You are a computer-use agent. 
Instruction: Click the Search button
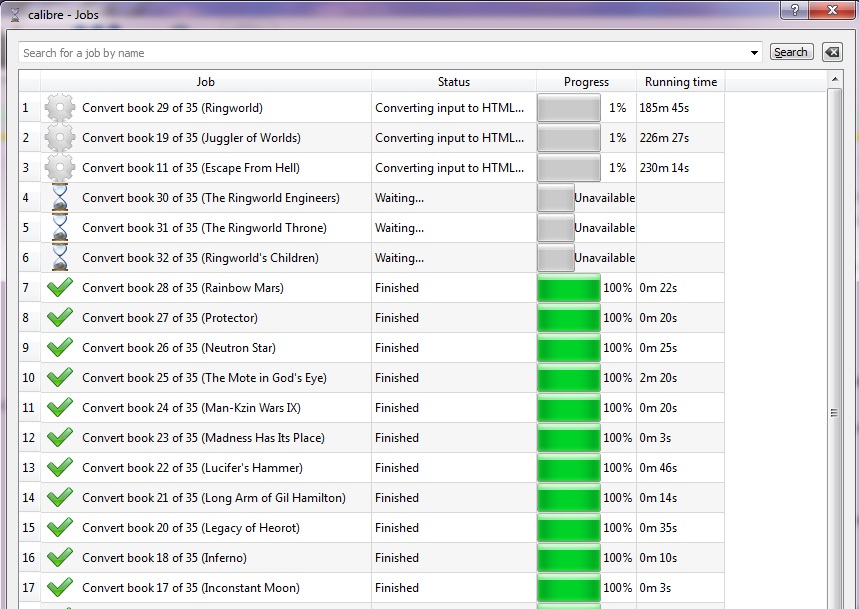[791, 52]
